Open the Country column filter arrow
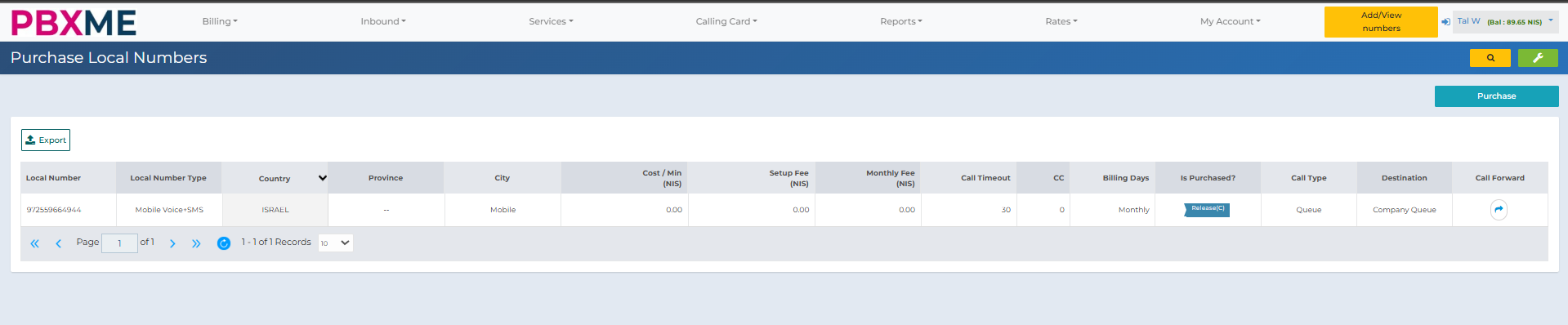 (323, 178)
